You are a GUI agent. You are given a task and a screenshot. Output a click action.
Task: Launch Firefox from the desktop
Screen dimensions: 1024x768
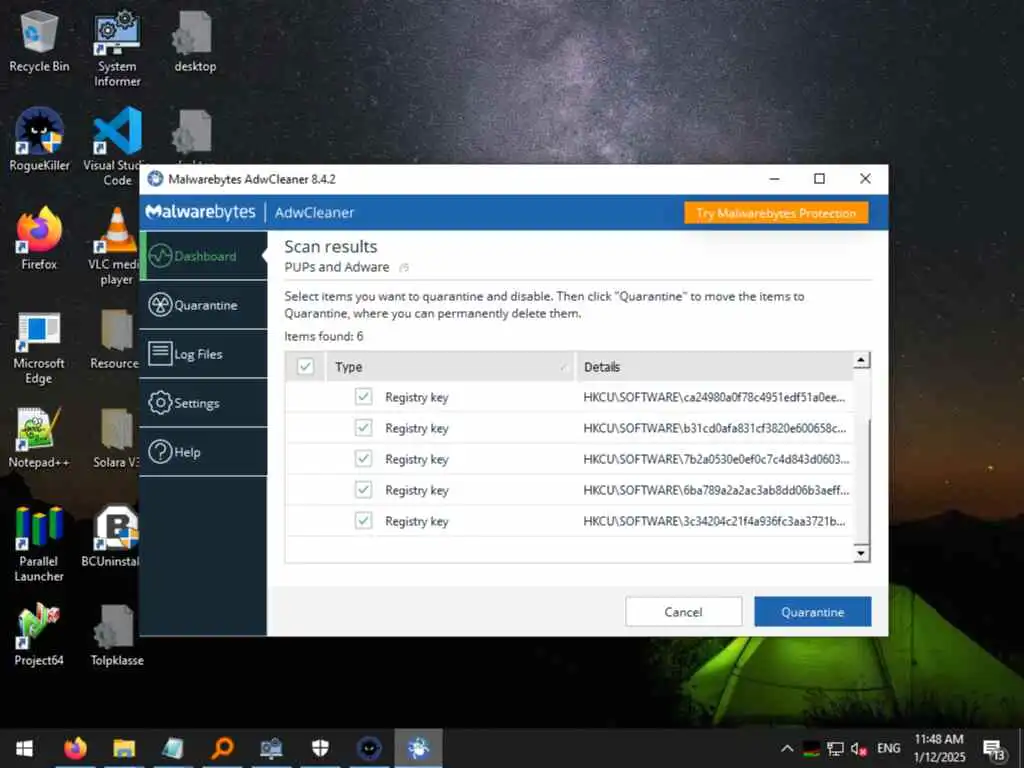click(39, 239)
